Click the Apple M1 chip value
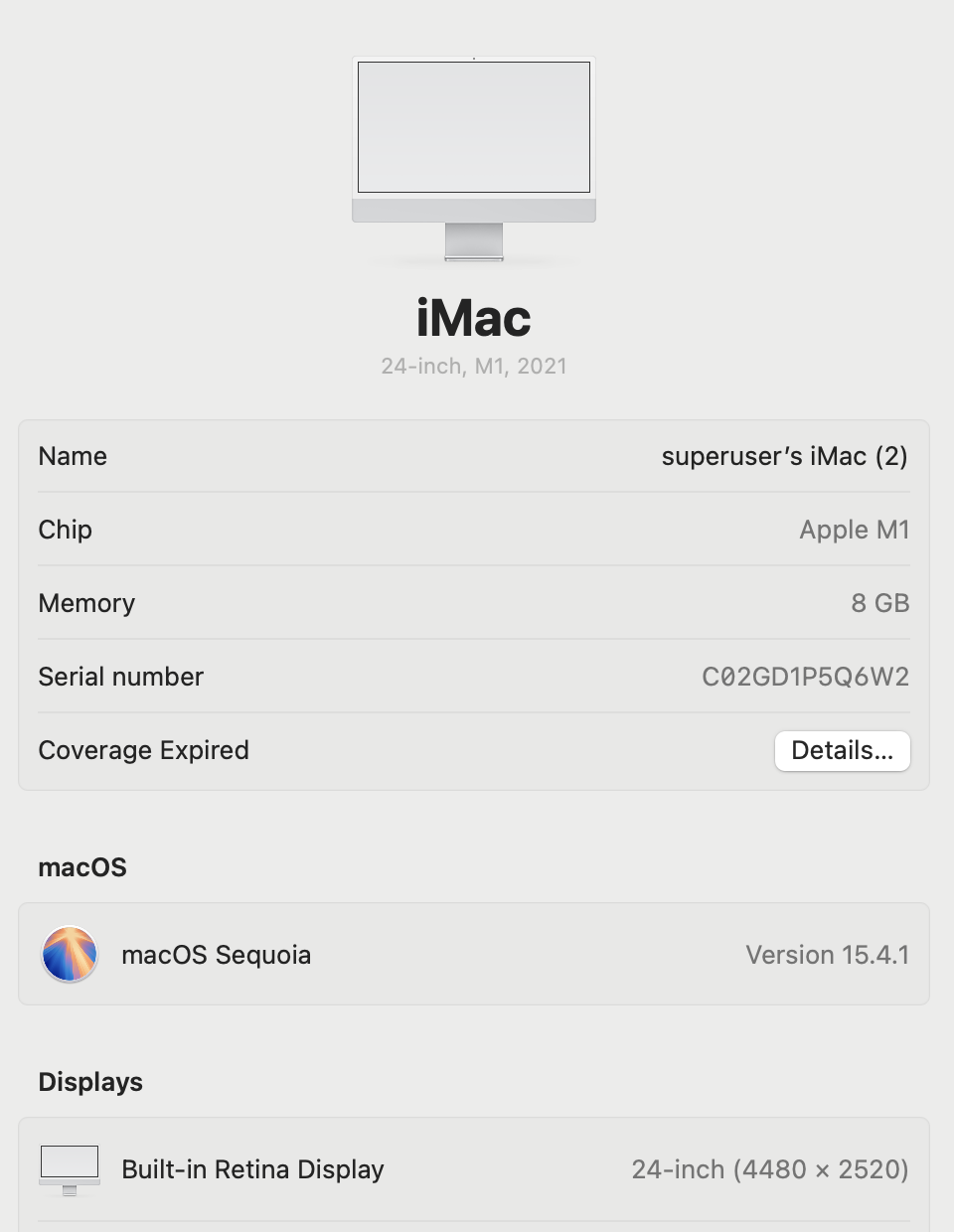Screen dimensions: 954x1232 [855, 530]
